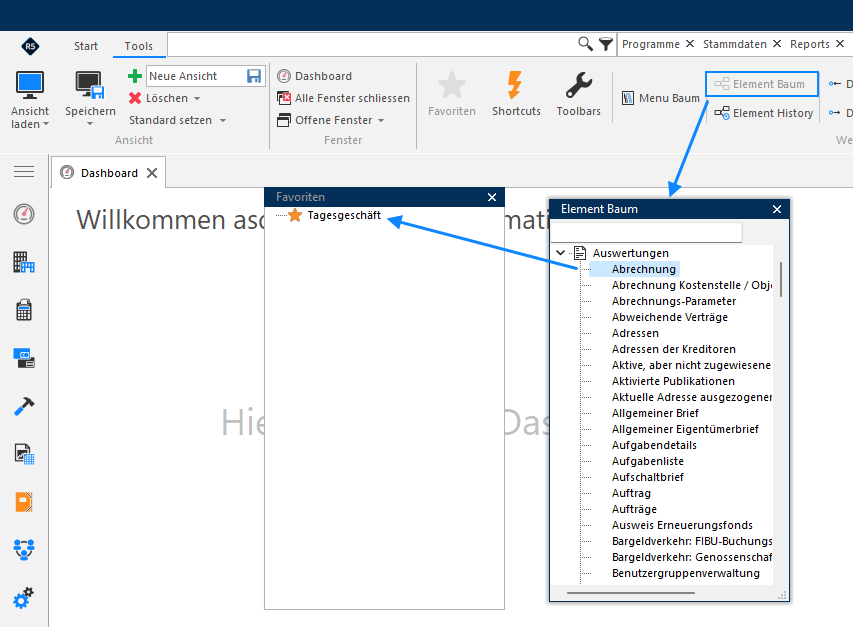Open the sidebar calculator icon
Image resolution: width=853 pixels, height=627 pixels.
coord(24,310)
